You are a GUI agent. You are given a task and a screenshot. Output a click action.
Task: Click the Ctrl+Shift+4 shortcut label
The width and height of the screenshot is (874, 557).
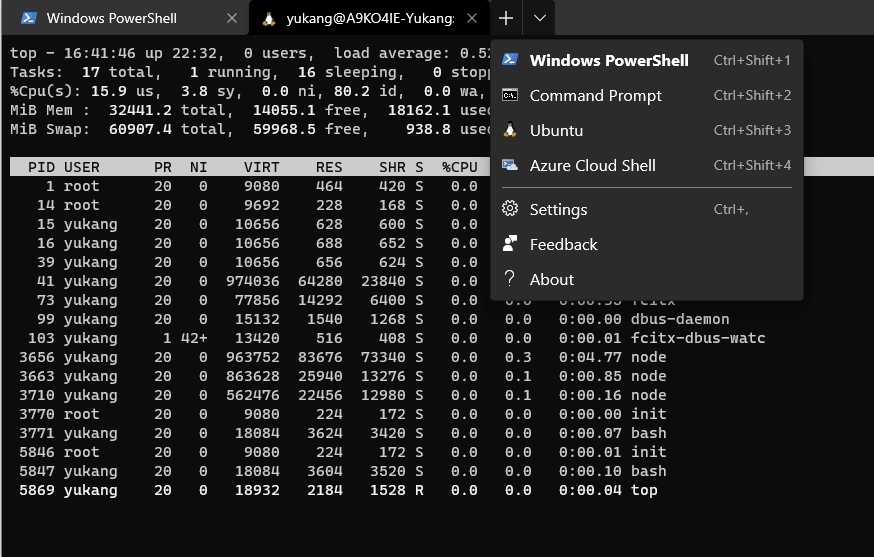coord(752,166)
